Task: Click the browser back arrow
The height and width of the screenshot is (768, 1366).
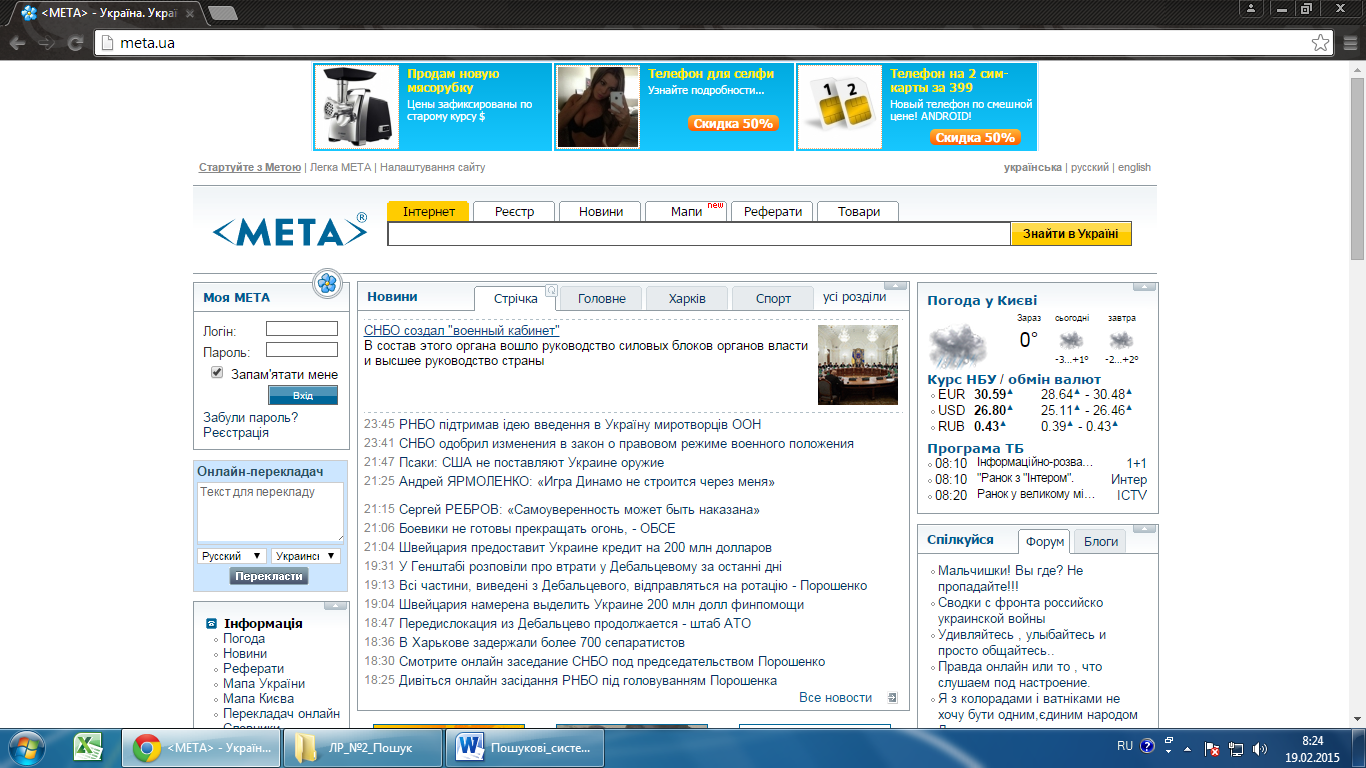Action: pos(18,43)
